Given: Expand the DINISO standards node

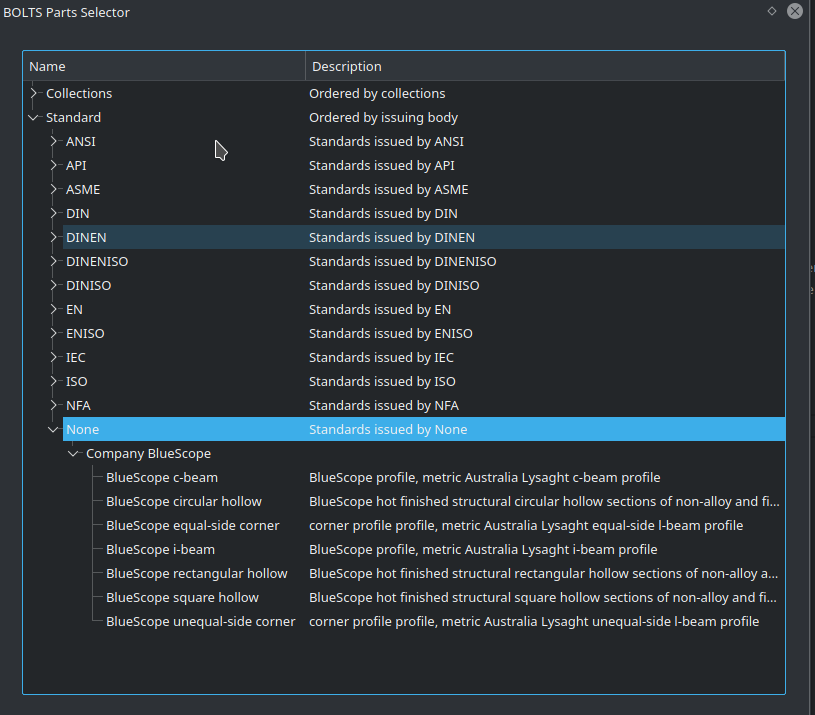Looking at the screenshot, I should coord(54,285).
